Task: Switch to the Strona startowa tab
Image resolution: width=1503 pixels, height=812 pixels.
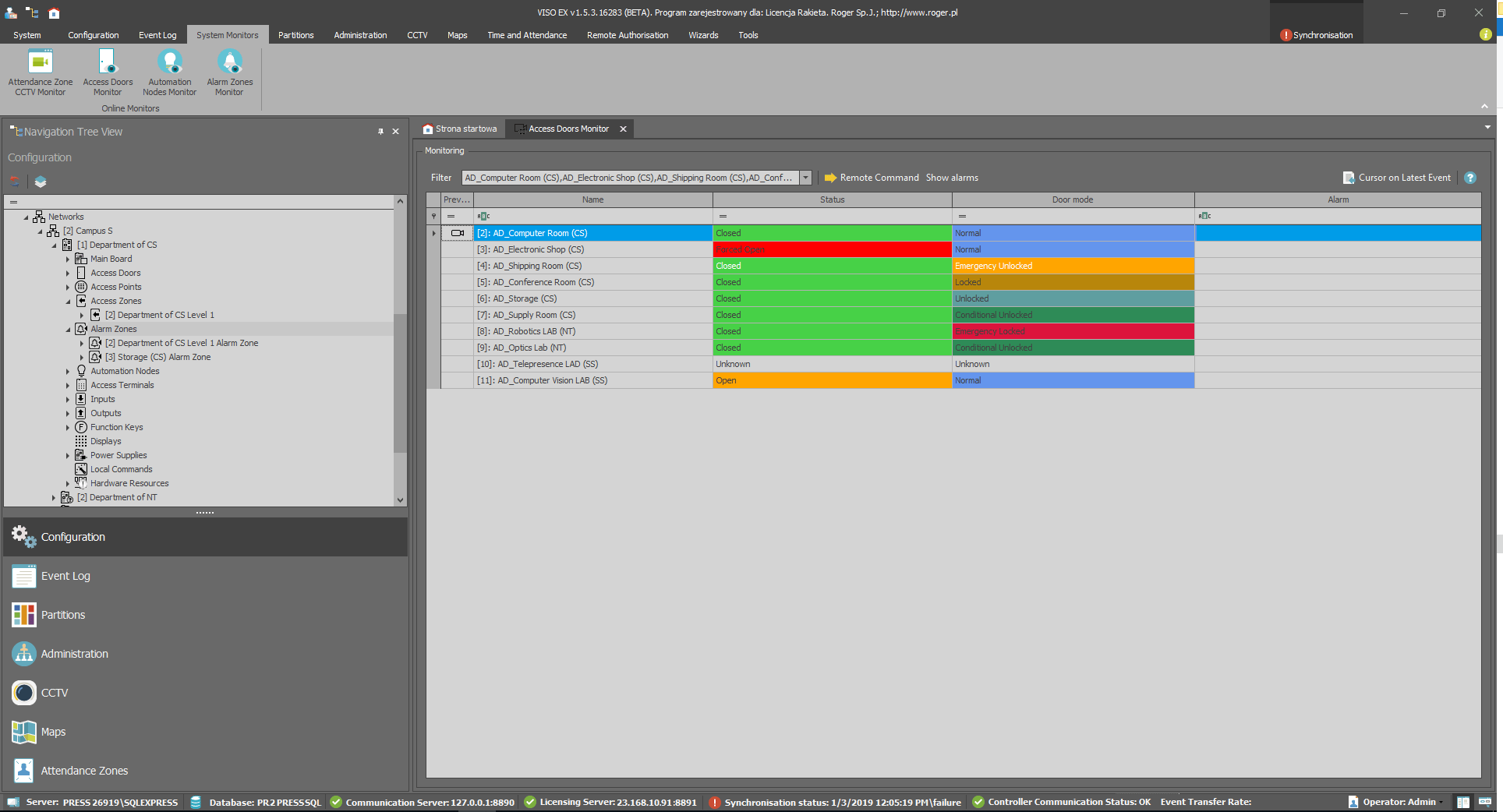Action: point(460,129)
